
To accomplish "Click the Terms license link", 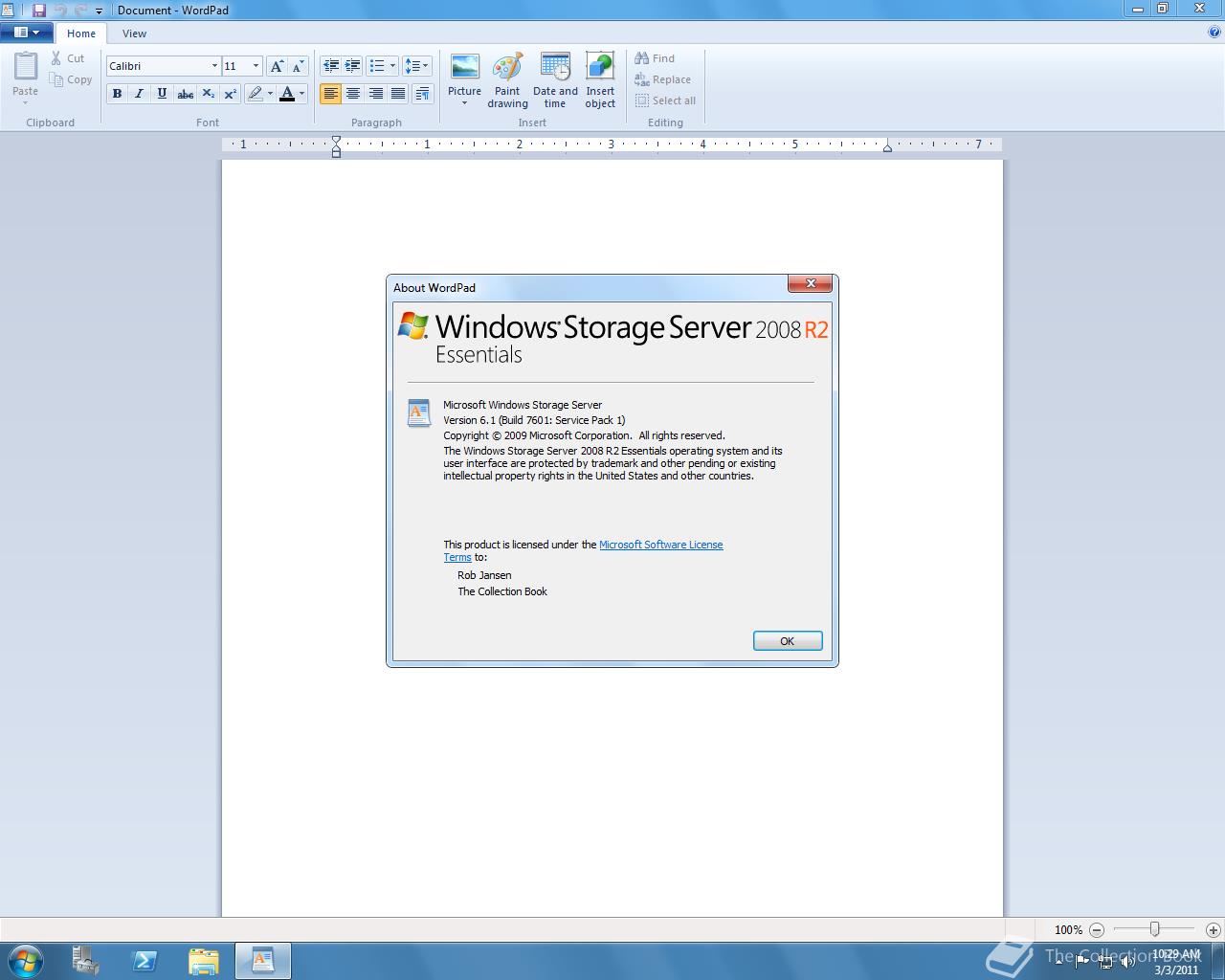I will coord(457,557).
